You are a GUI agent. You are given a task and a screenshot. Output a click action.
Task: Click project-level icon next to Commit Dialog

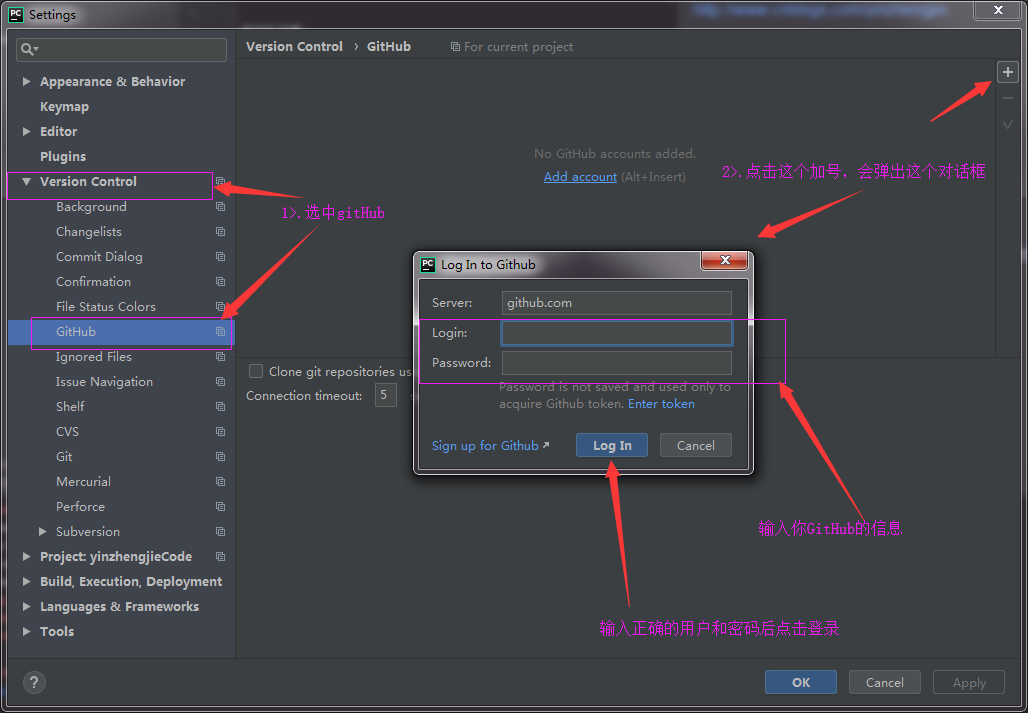(x=220, y=256)
